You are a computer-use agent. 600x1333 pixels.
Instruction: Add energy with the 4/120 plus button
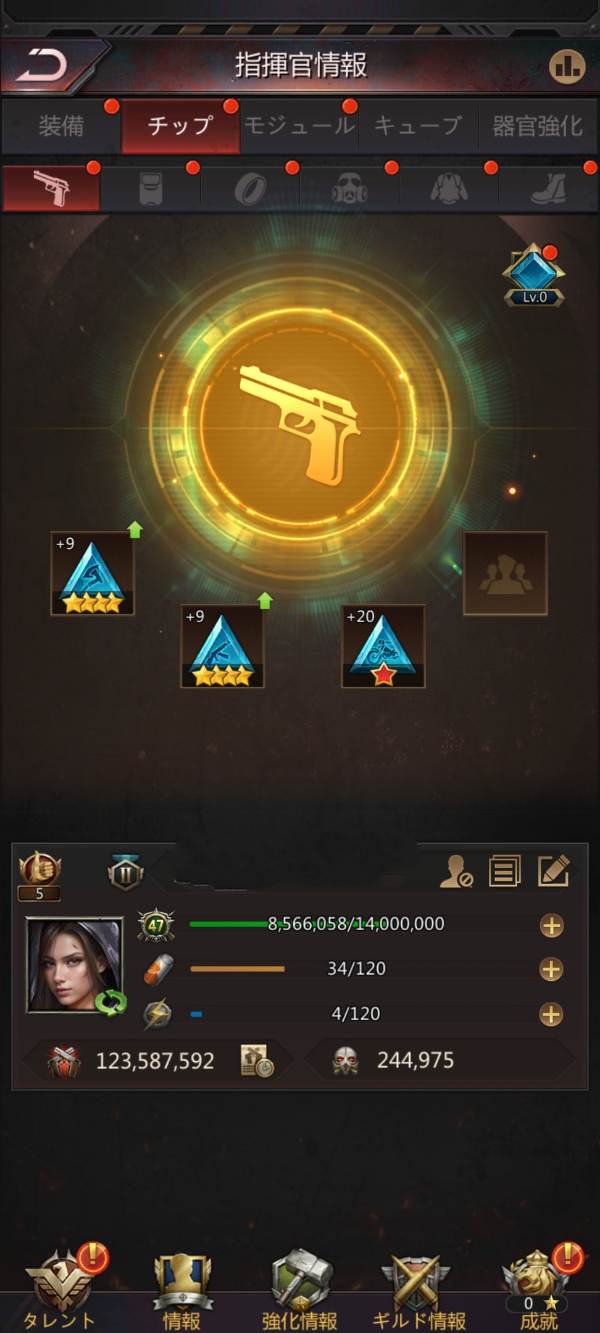pyautogui.click(x=551, y=1014)
